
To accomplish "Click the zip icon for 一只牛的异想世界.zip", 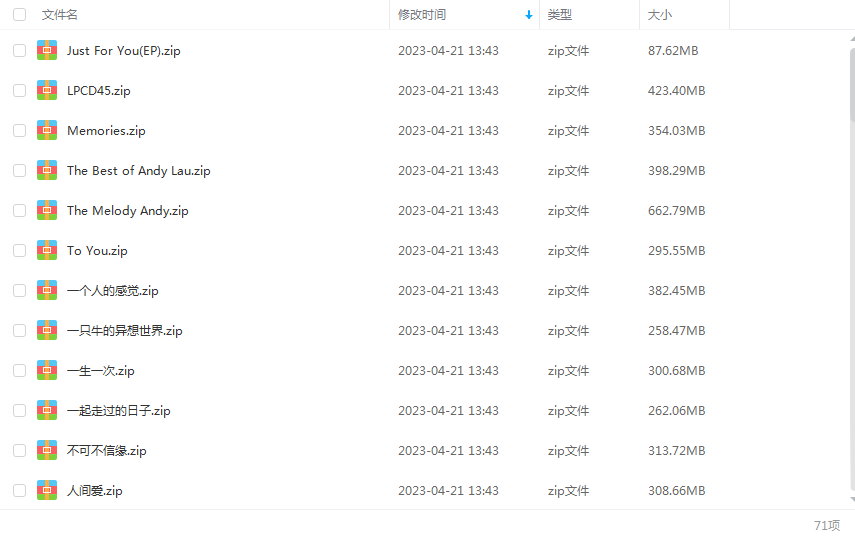I will (47, 330).
